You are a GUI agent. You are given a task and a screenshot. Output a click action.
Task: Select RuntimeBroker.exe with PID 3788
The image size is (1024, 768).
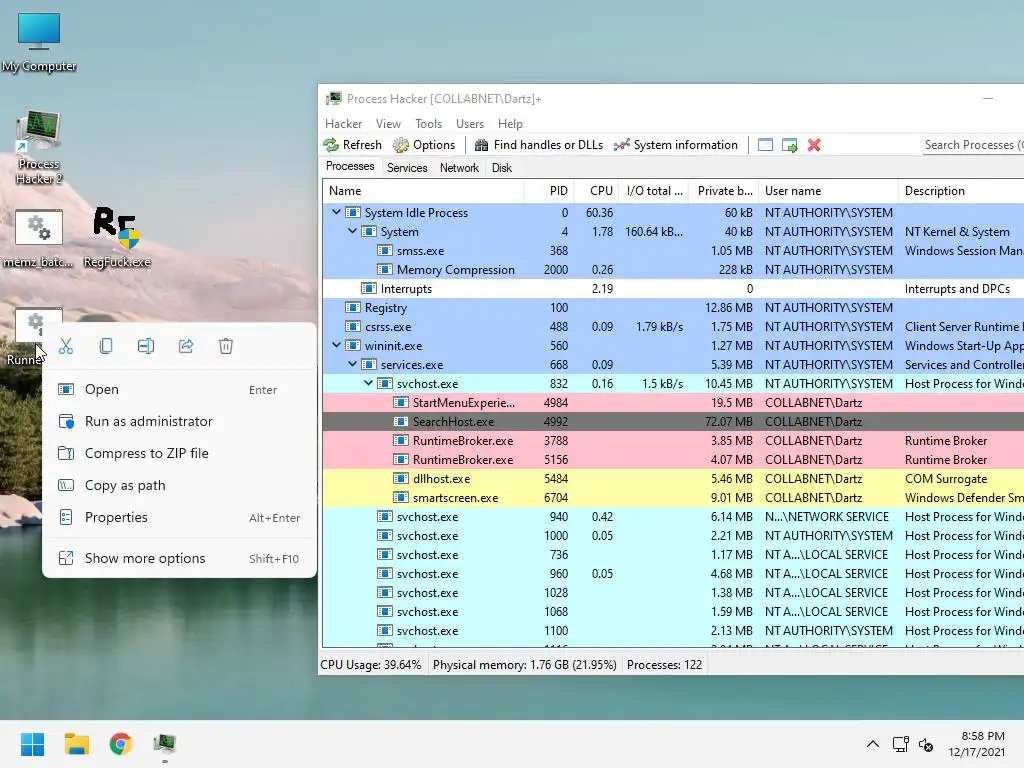(x=673, y=441)
